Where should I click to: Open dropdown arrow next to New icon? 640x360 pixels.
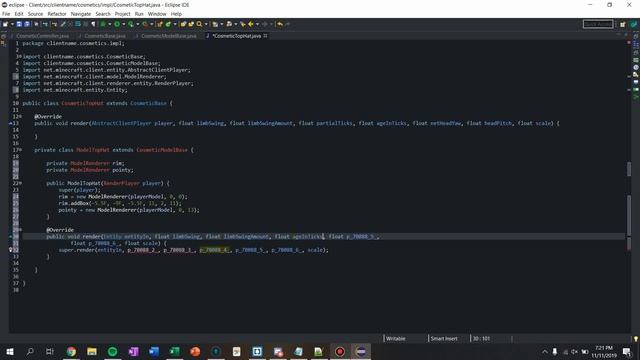pyautogui.click(x=12, y=24)
